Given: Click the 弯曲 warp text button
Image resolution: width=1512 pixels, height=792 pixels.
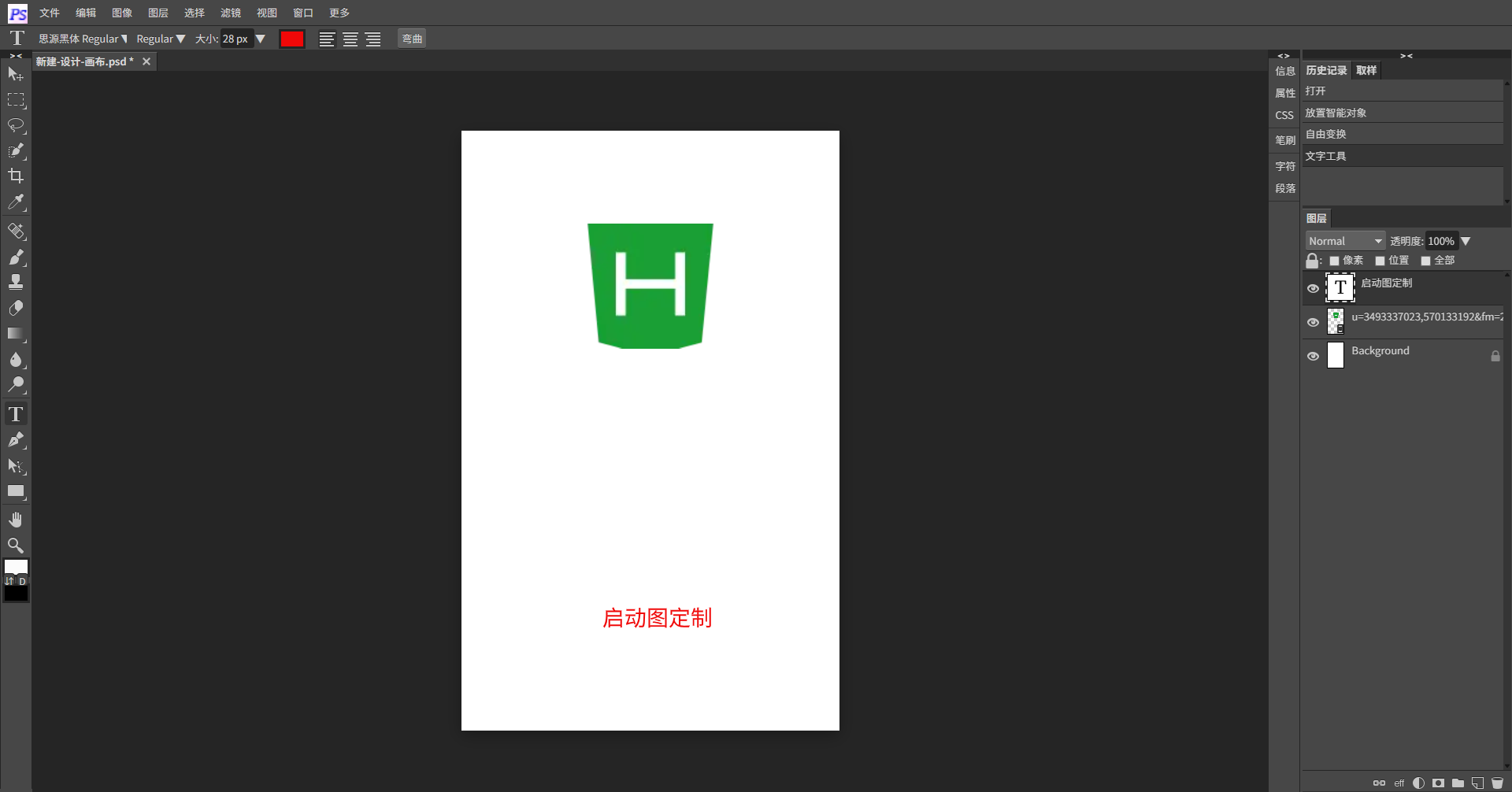Looking at the screenshot, I should 412,39.
